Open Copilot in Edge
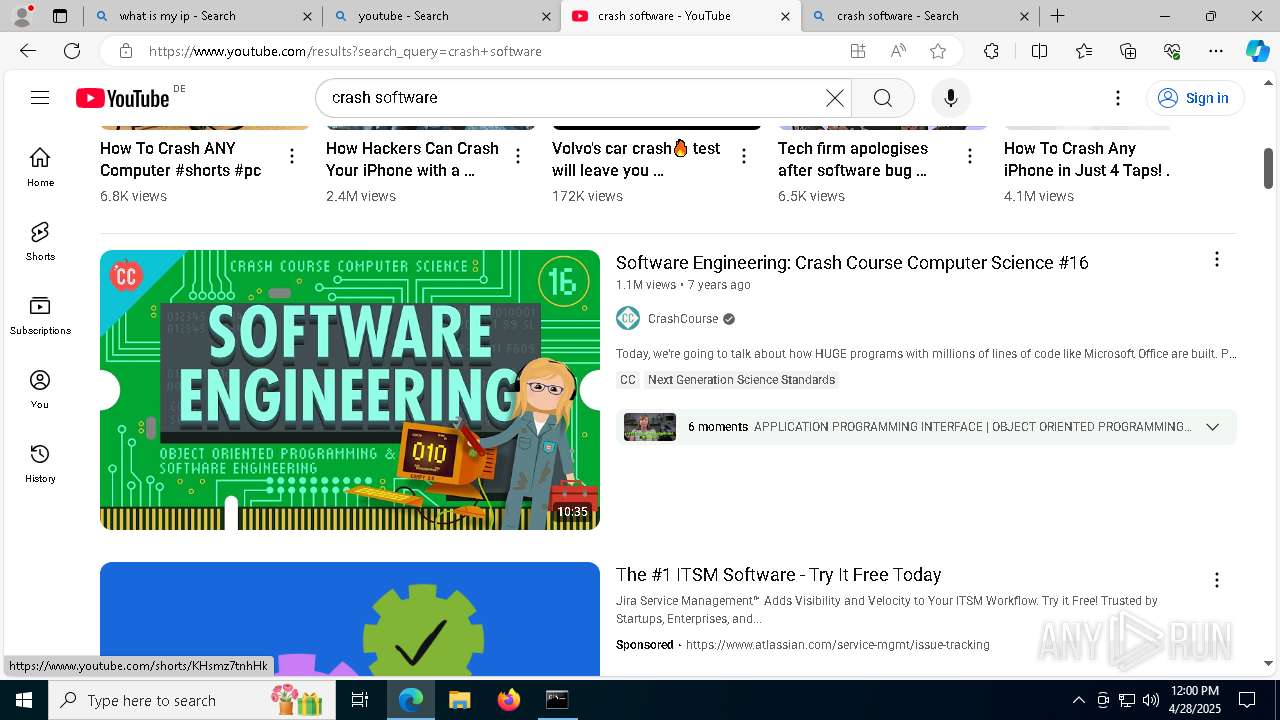Viewport: 1280px width, 720px height. point(1257,51)
